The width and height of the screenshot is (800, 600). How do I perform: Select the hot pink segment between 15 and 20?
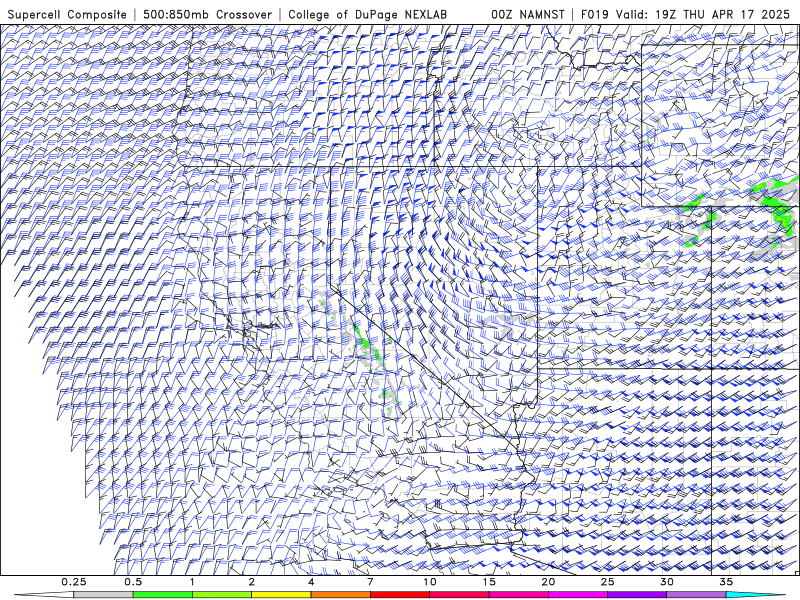(x=518, y=595)
